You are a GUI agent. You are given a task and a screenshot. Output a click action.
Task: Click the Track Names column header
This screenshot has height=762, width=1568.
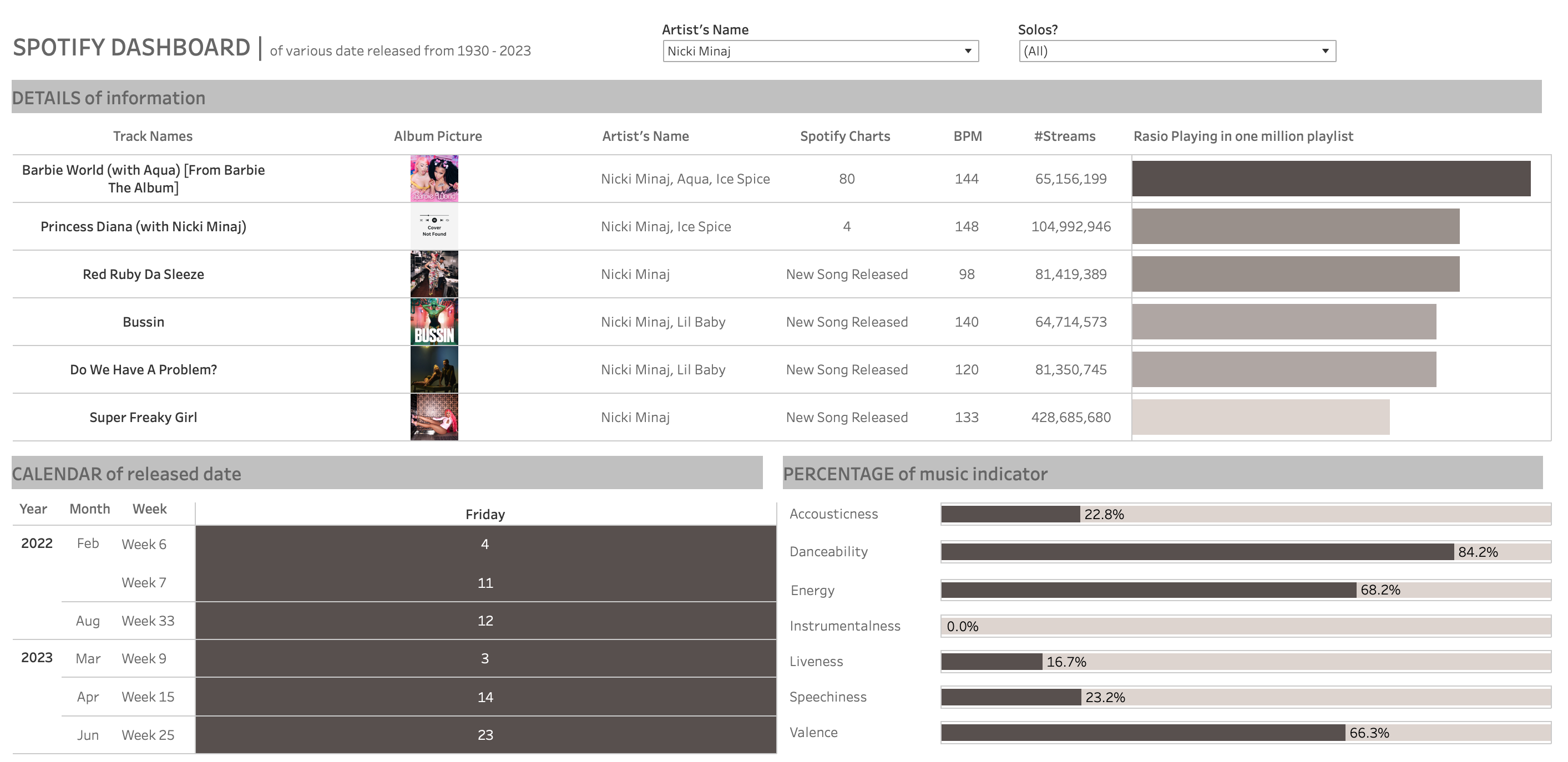pos(153,136)
